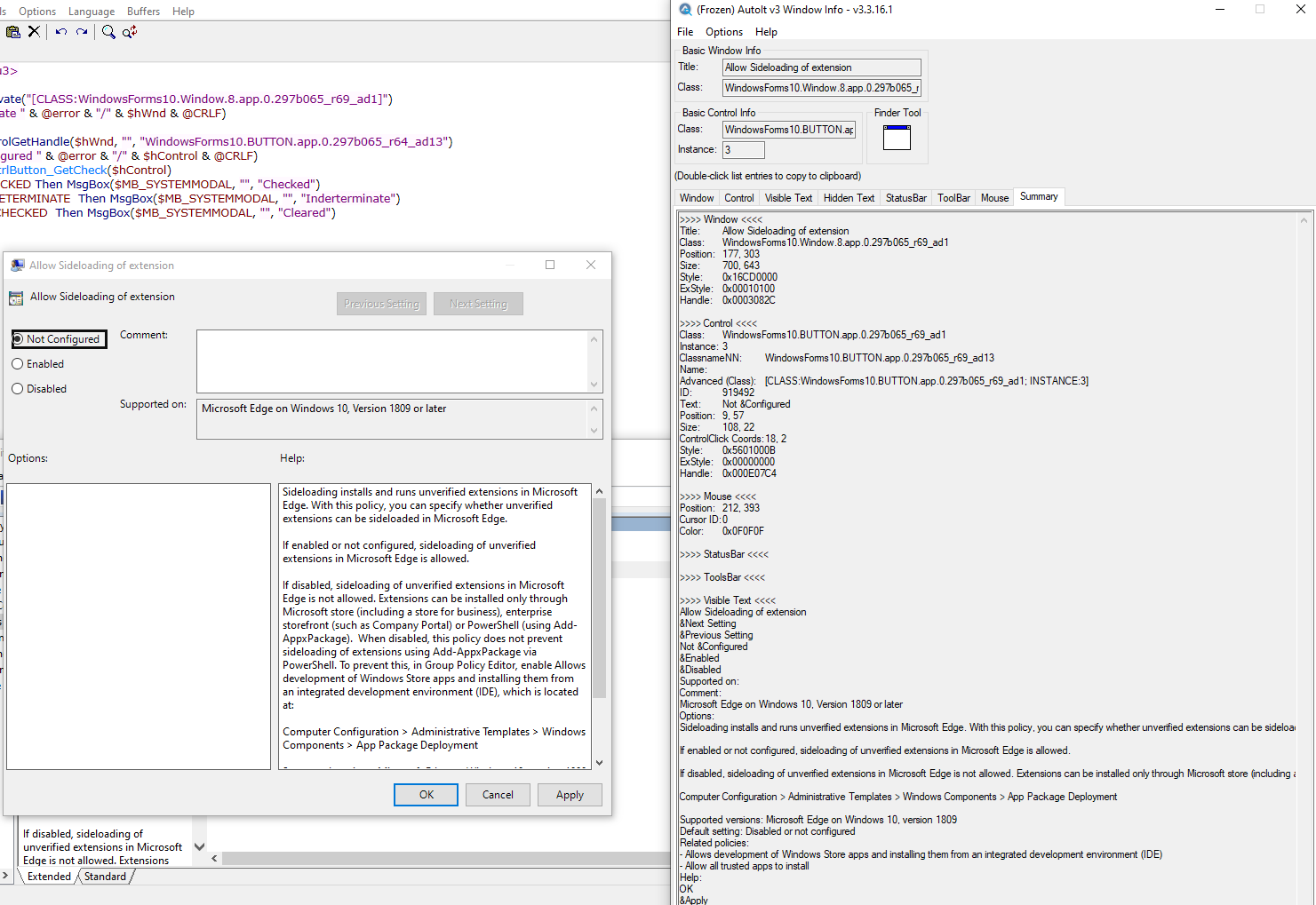Click the 'Style: 0x16CD0000' summary line
Screen dimensions: 1316x905
729,277
